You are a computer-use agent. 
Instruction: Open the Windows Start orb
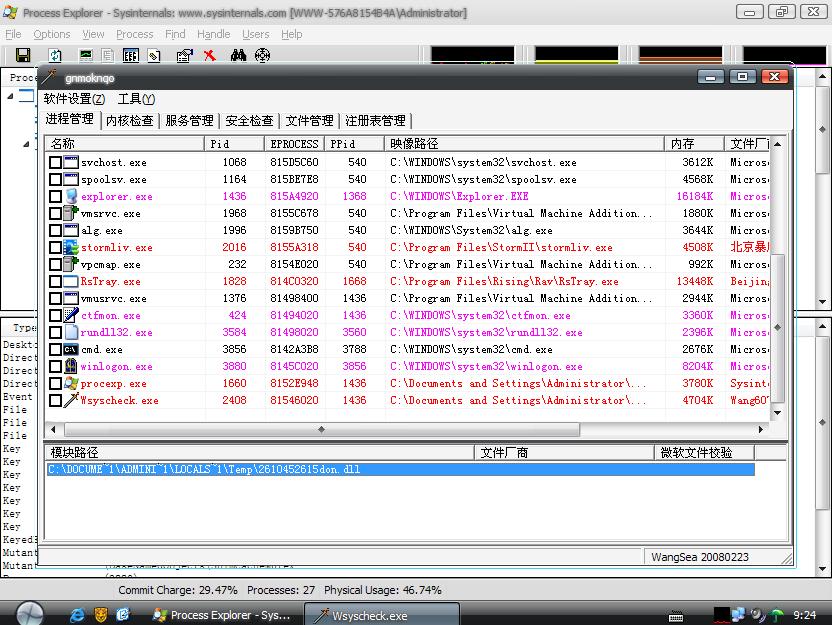tap(30, 614)
